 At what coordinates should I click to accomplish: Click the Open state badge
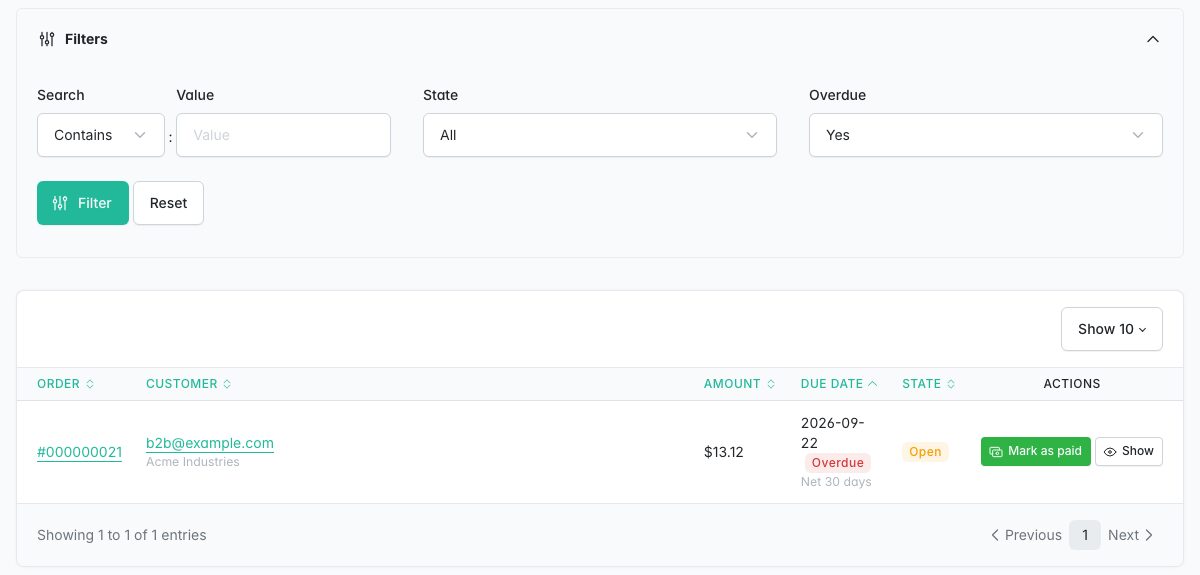pos(925,452)
